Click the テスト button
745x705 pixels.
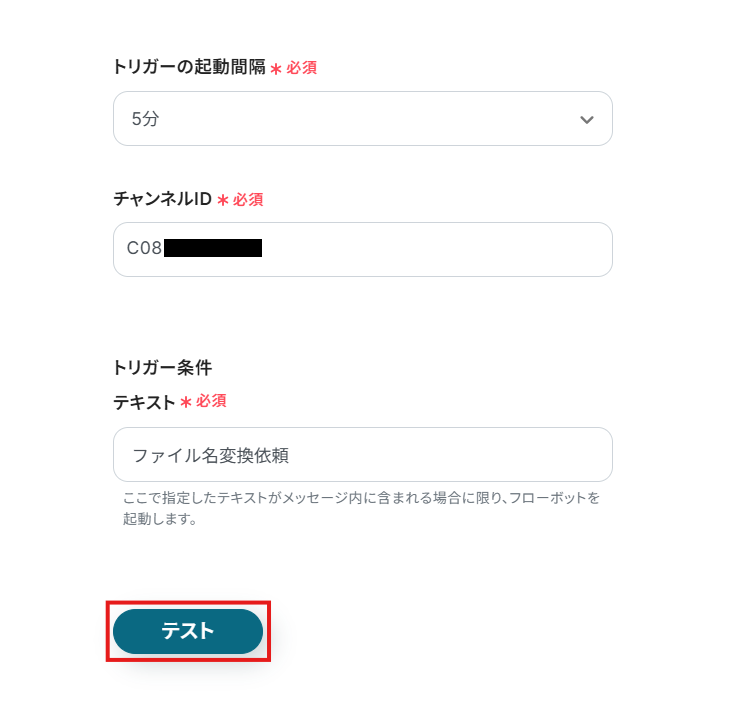(x=188, y=631)
